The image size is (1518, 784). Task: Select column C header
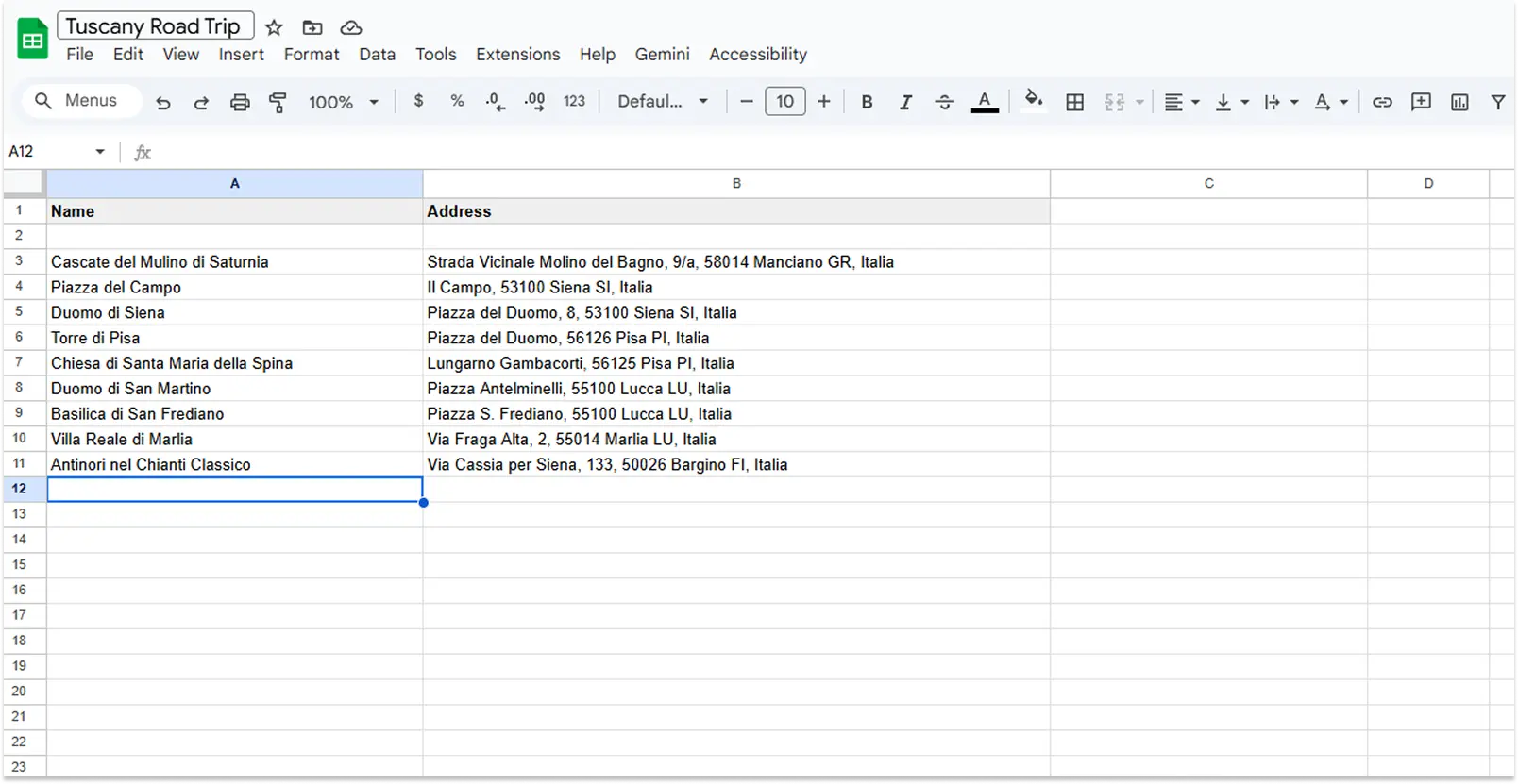click(1208, 184)
